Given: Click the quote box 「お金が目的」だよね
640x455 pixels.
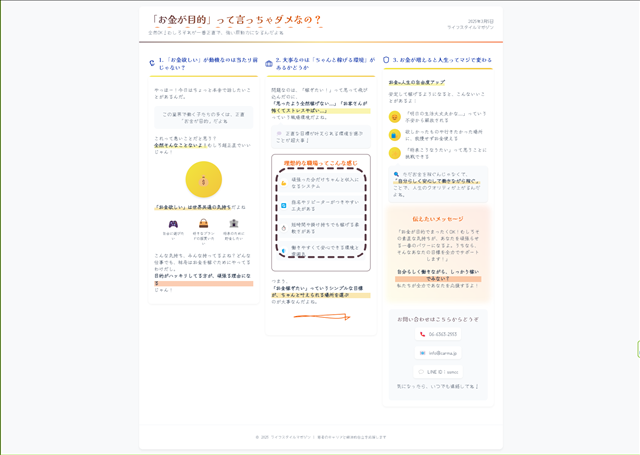Looking at the screenshot, I should (x=204, y=118).
